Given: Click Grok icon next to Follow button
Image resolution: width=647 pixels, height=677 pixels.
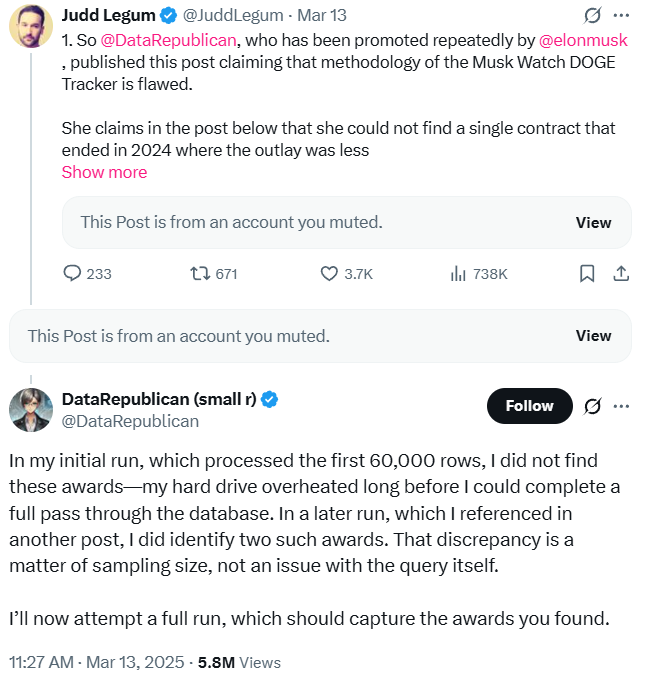Looking at the screenshot, I should 592,406.
